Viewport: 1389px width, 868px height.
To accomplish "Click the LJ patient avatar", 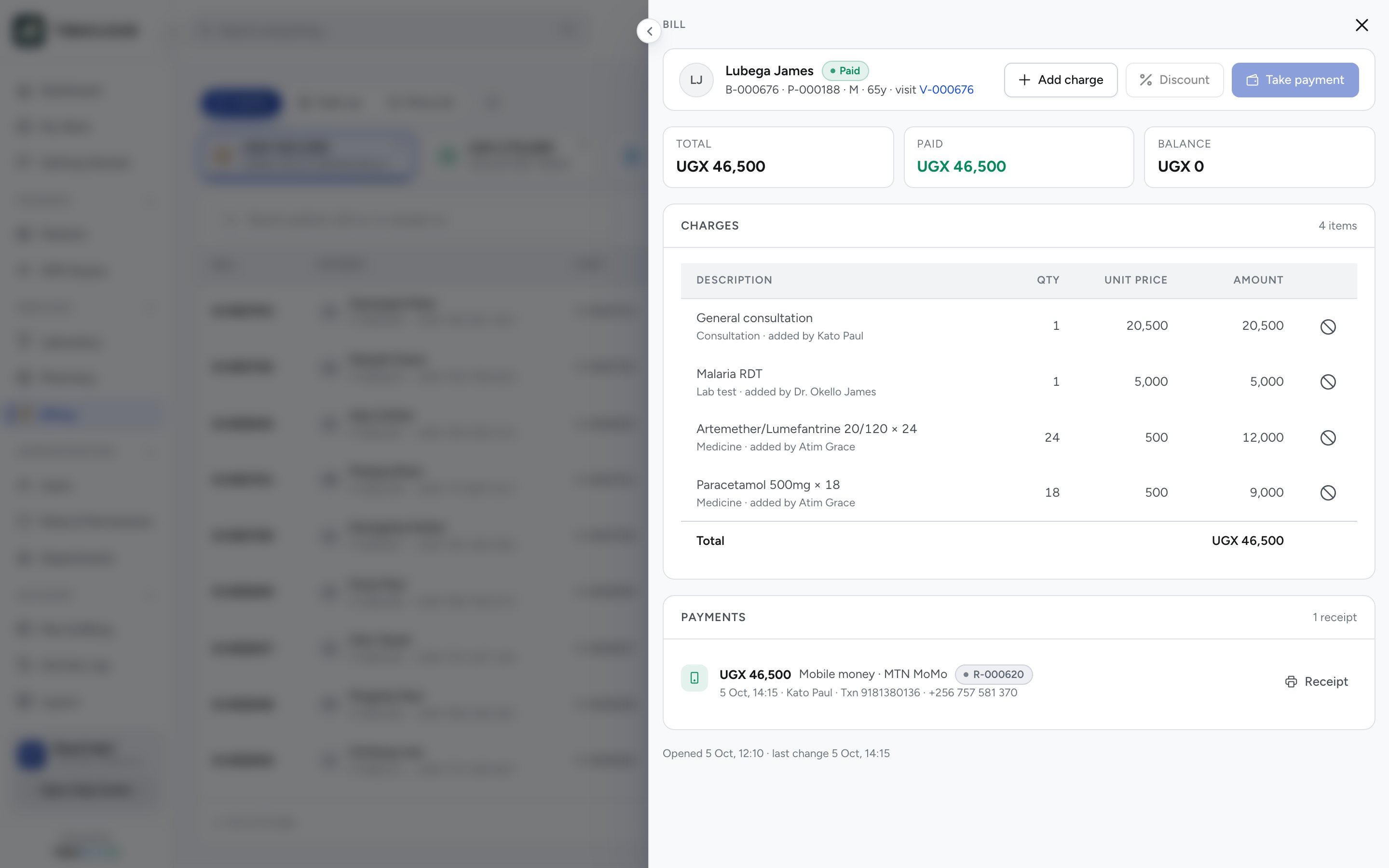I will tap(696, 80).
